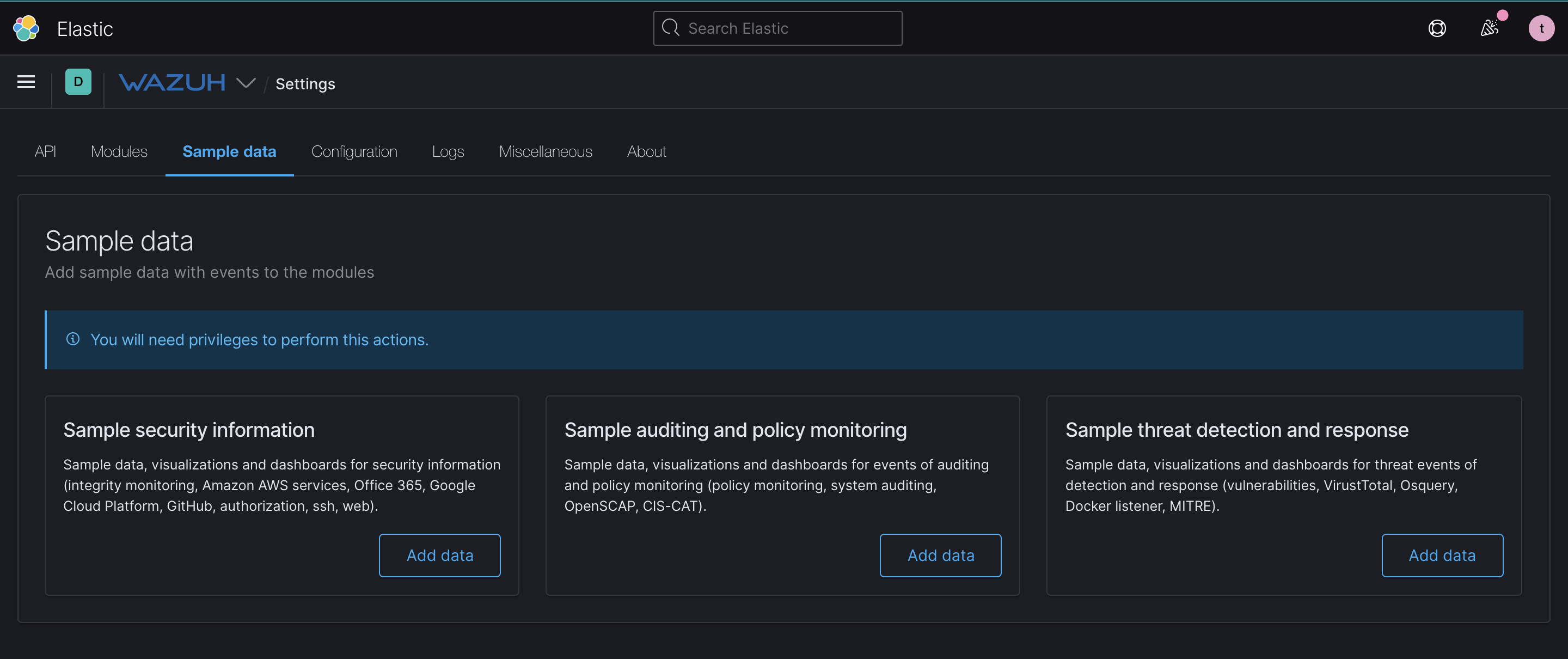Click the Settings breadcrumb
1568x659 pixels.
coord(305,84)
